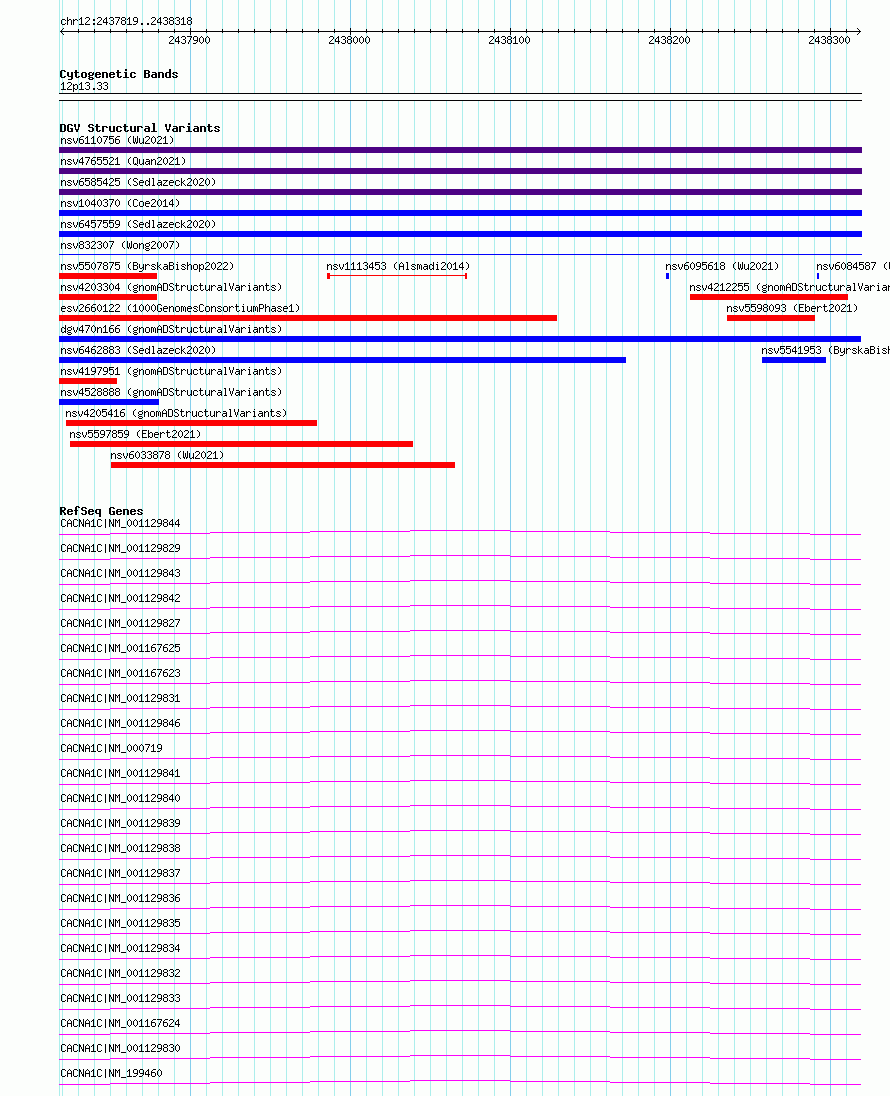Click DGV Structural Variants track heading

[140, 128]
